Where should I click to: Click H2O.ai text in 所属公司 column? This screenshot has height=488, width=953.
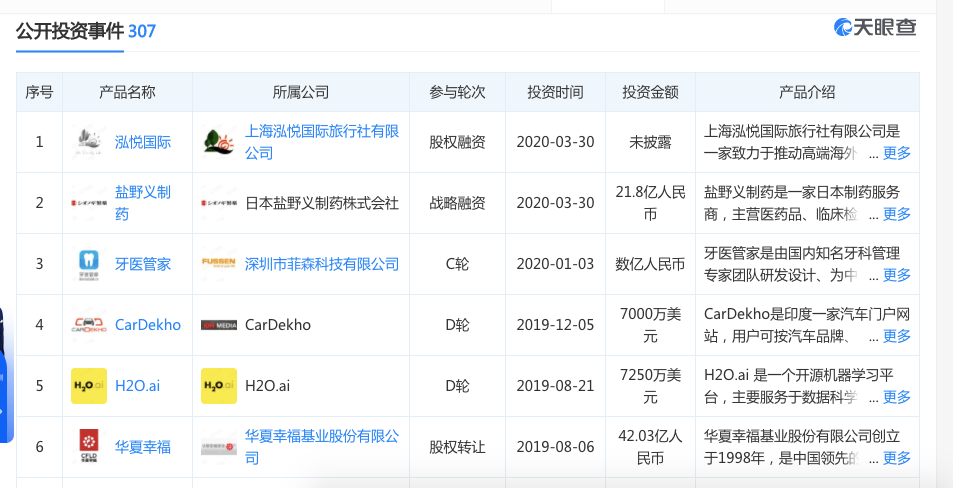tap(267, 386)
